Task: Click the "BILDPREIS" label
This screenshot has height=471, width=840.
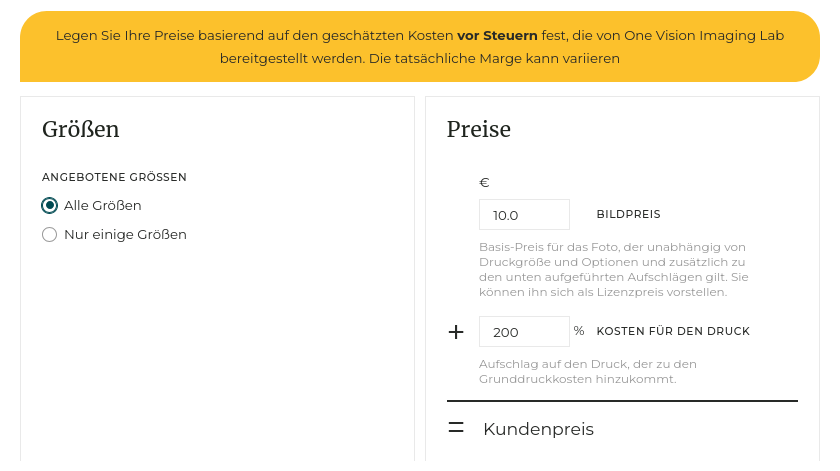Action: pyautogui.click(x=628, y=215)
